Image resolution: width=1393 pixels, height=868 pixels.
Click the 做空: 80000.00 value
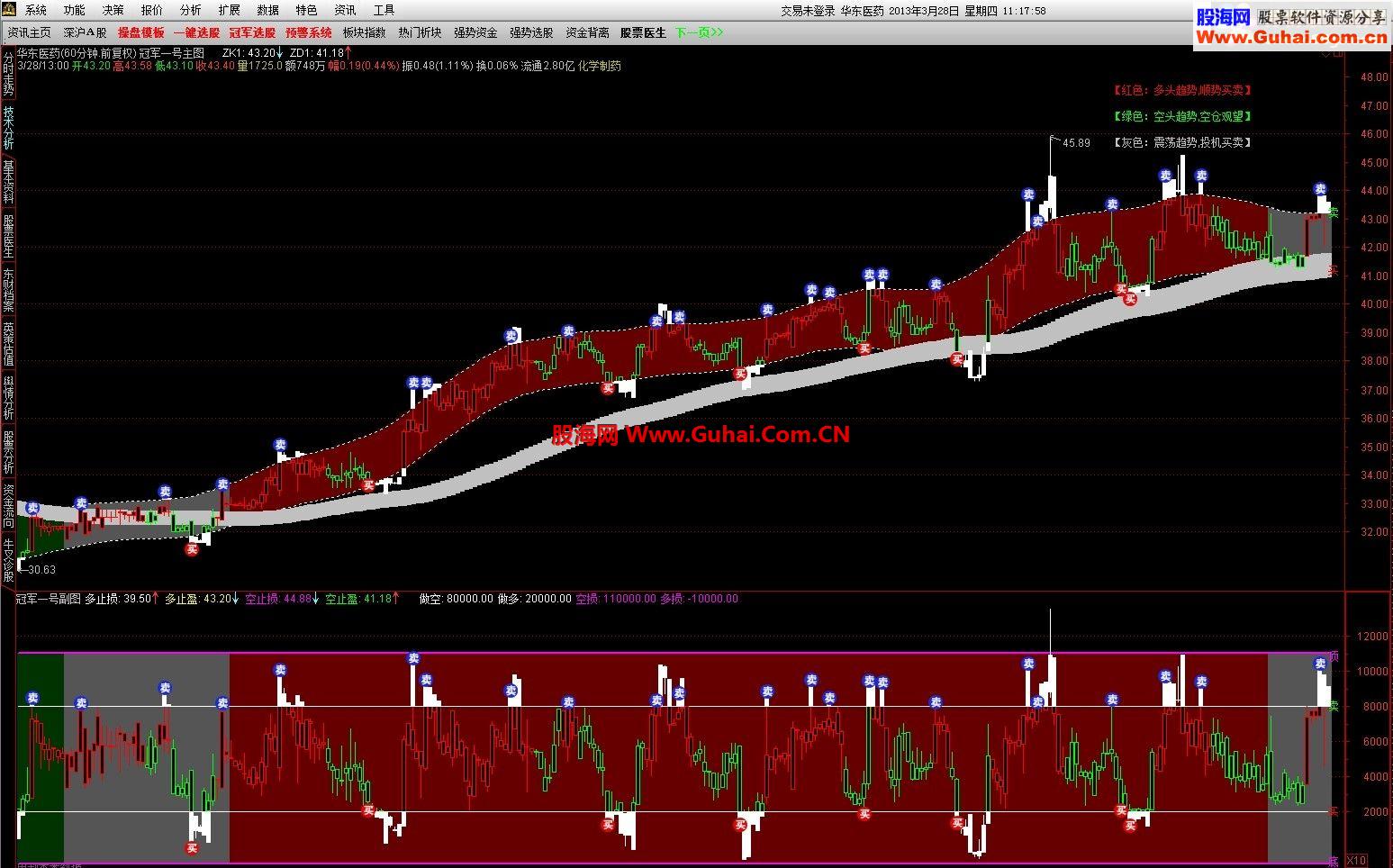(x=457, y=598)
